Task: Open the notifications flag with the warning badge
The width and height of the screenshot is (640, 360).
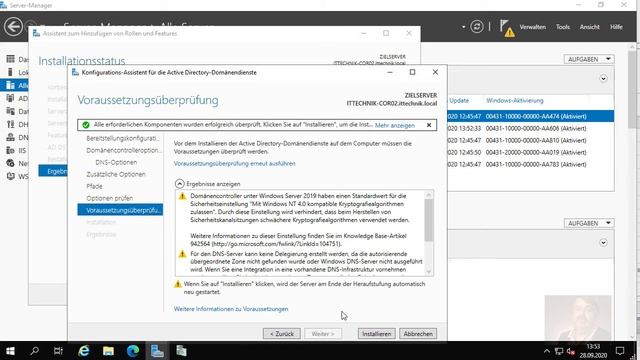Action: [x=507, y=28]
